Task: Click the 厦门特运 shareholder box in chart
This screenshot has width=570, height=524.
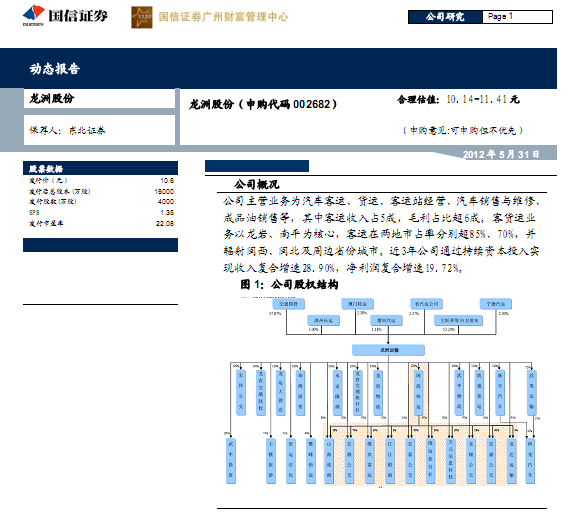Action: 357,304
